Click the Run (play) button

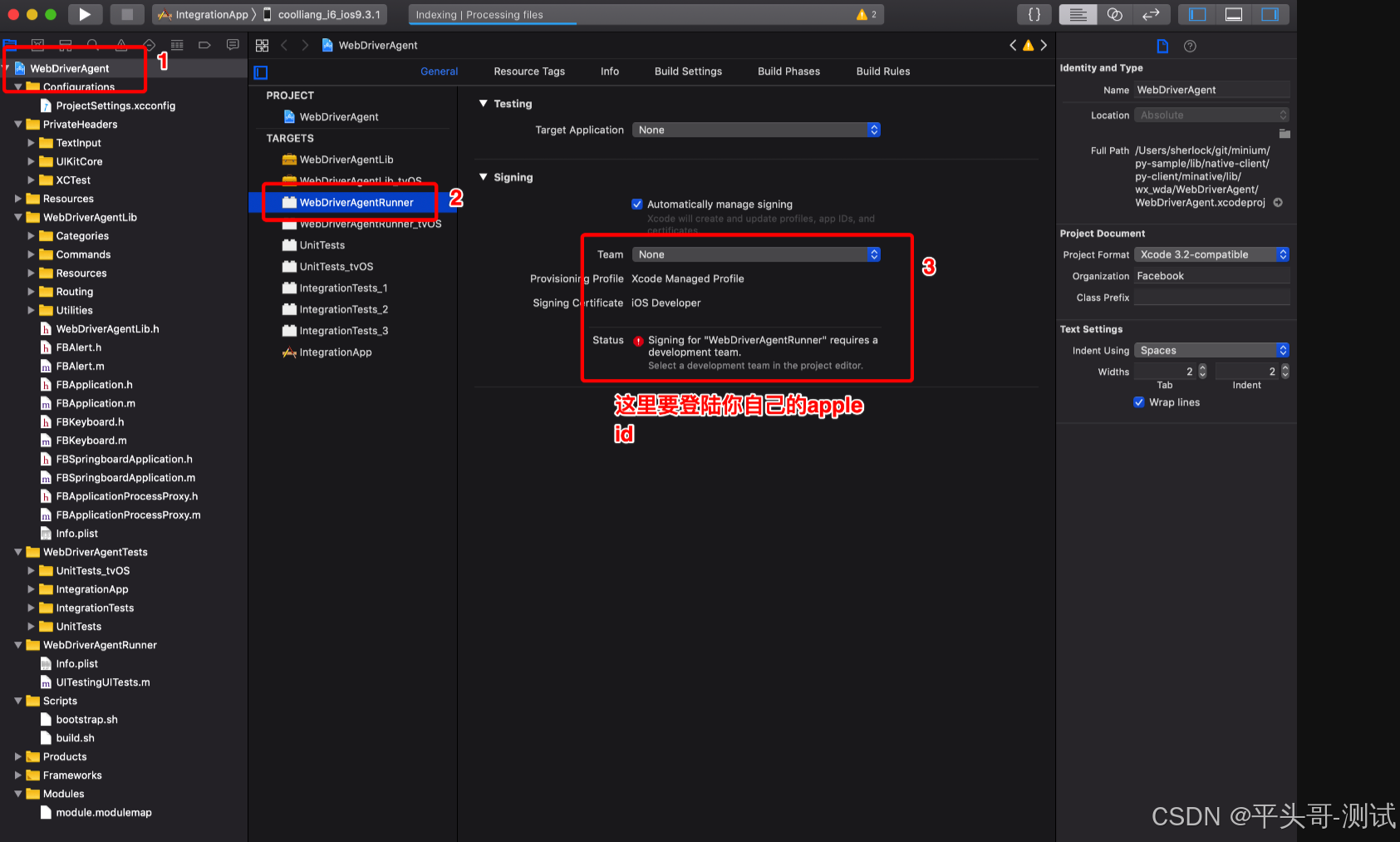click(85, 14)
